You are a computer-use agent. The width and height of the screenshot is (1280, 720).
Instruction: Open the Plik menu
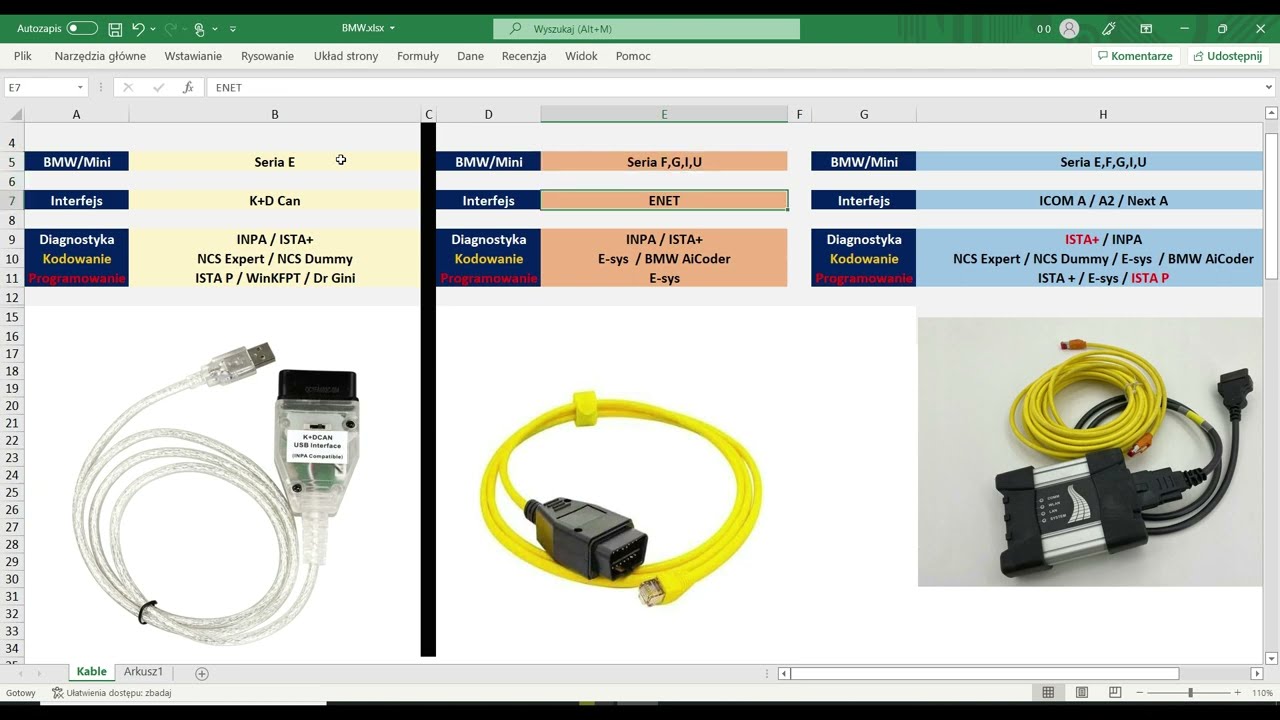(x=23, y=56)
